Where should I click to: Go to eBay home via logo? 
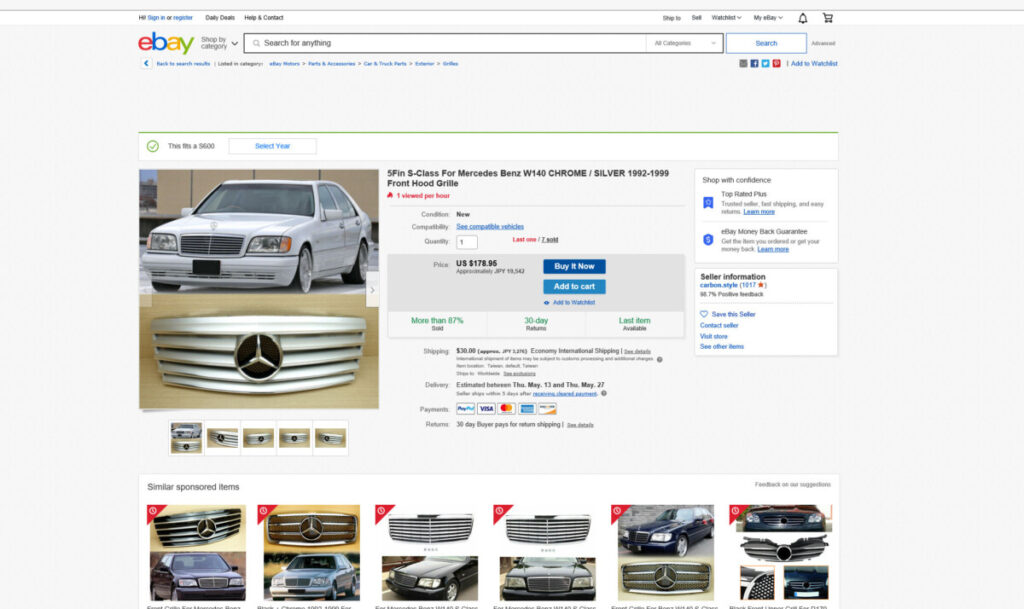pyautogui.click(x=166, y=43)
